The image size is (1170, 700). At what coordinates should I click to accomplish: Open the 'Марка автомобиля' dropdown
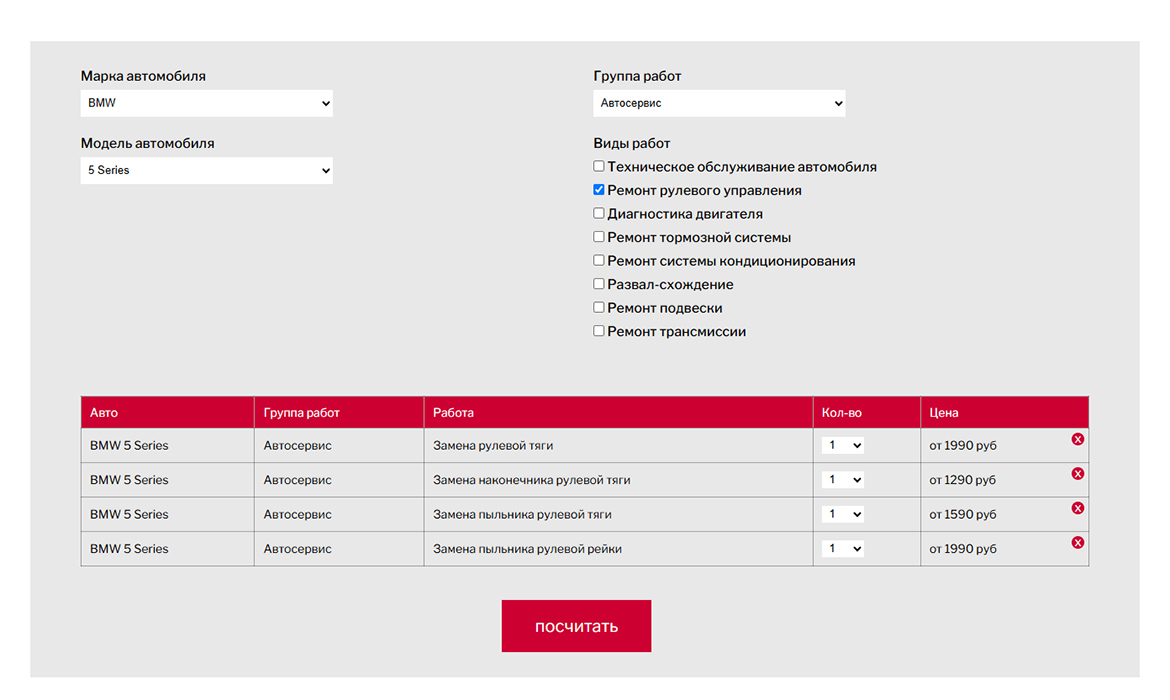[x=207, y=103]
